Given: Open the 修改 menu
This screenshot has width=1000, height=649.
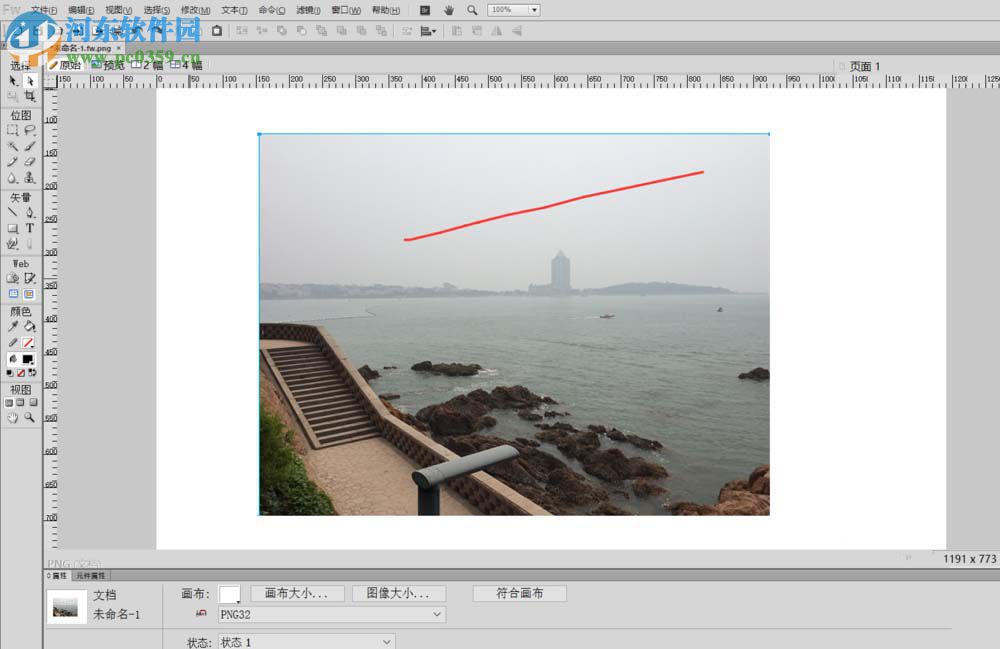Looking at the screenshot, I should (x=195, y=10).
